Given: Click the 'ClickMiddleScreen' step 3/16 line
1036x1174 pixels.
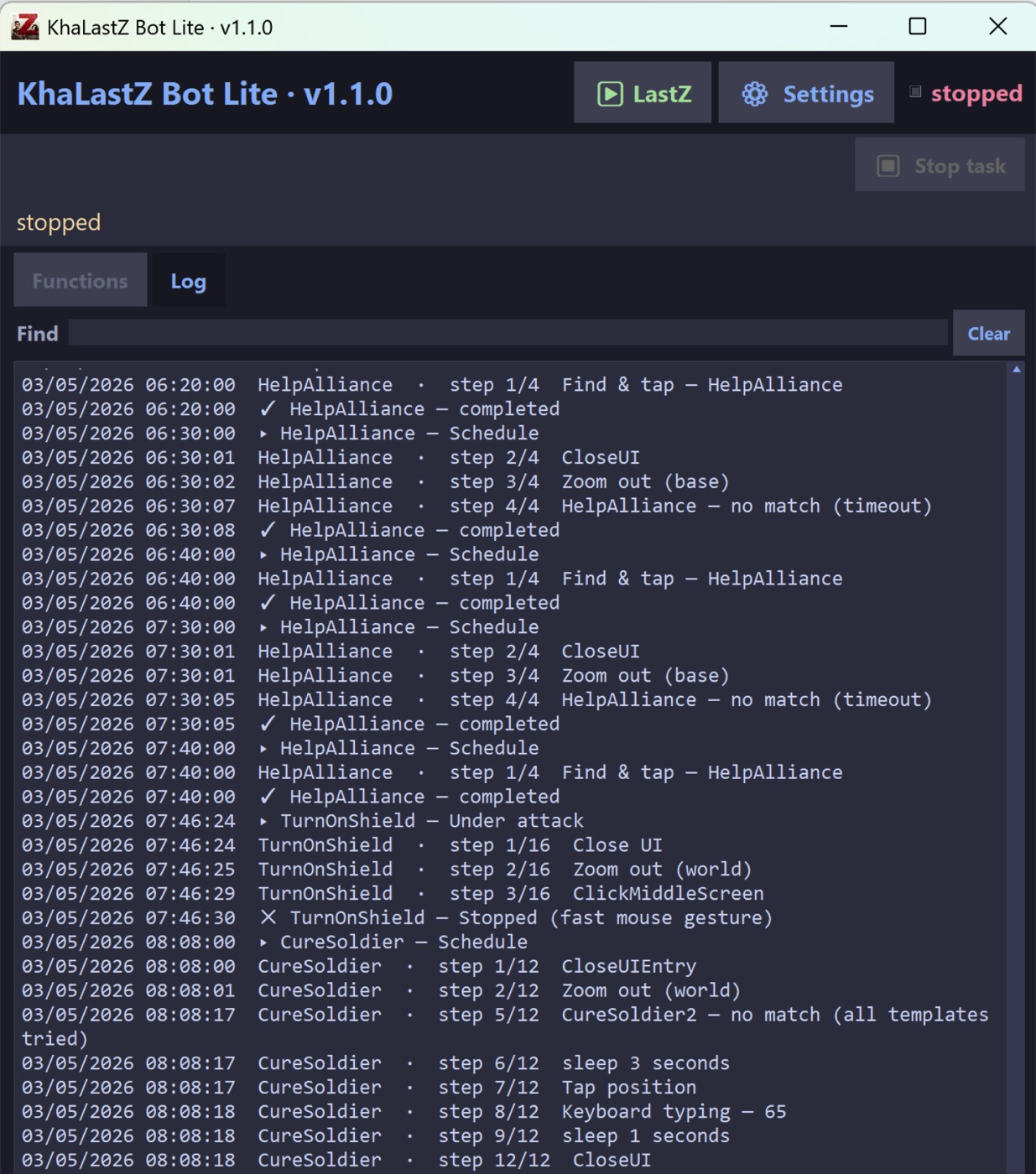Looking at the screenshot, I should pos(393,894).
